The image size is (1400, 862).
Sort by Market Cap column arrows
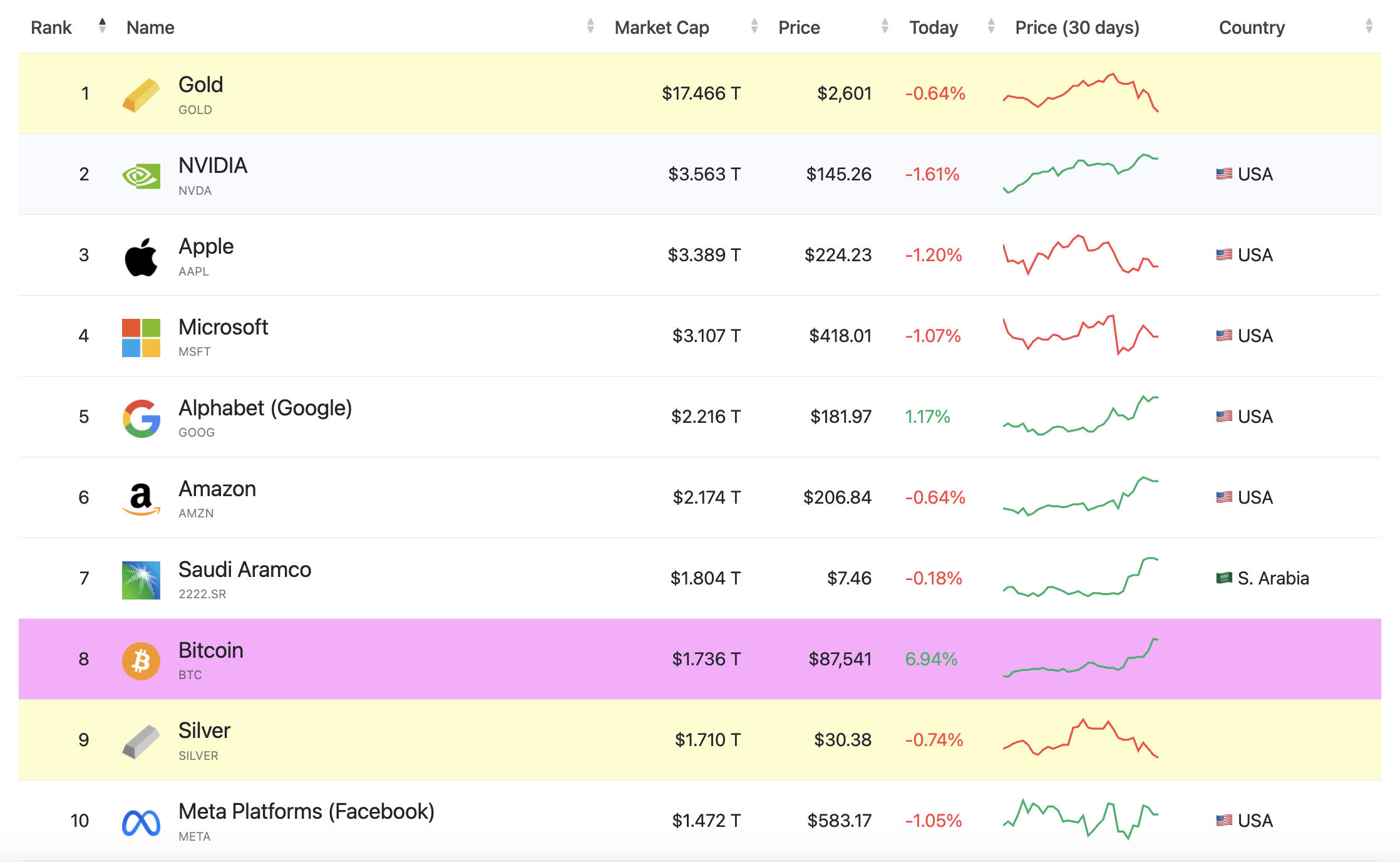(754, 26)
